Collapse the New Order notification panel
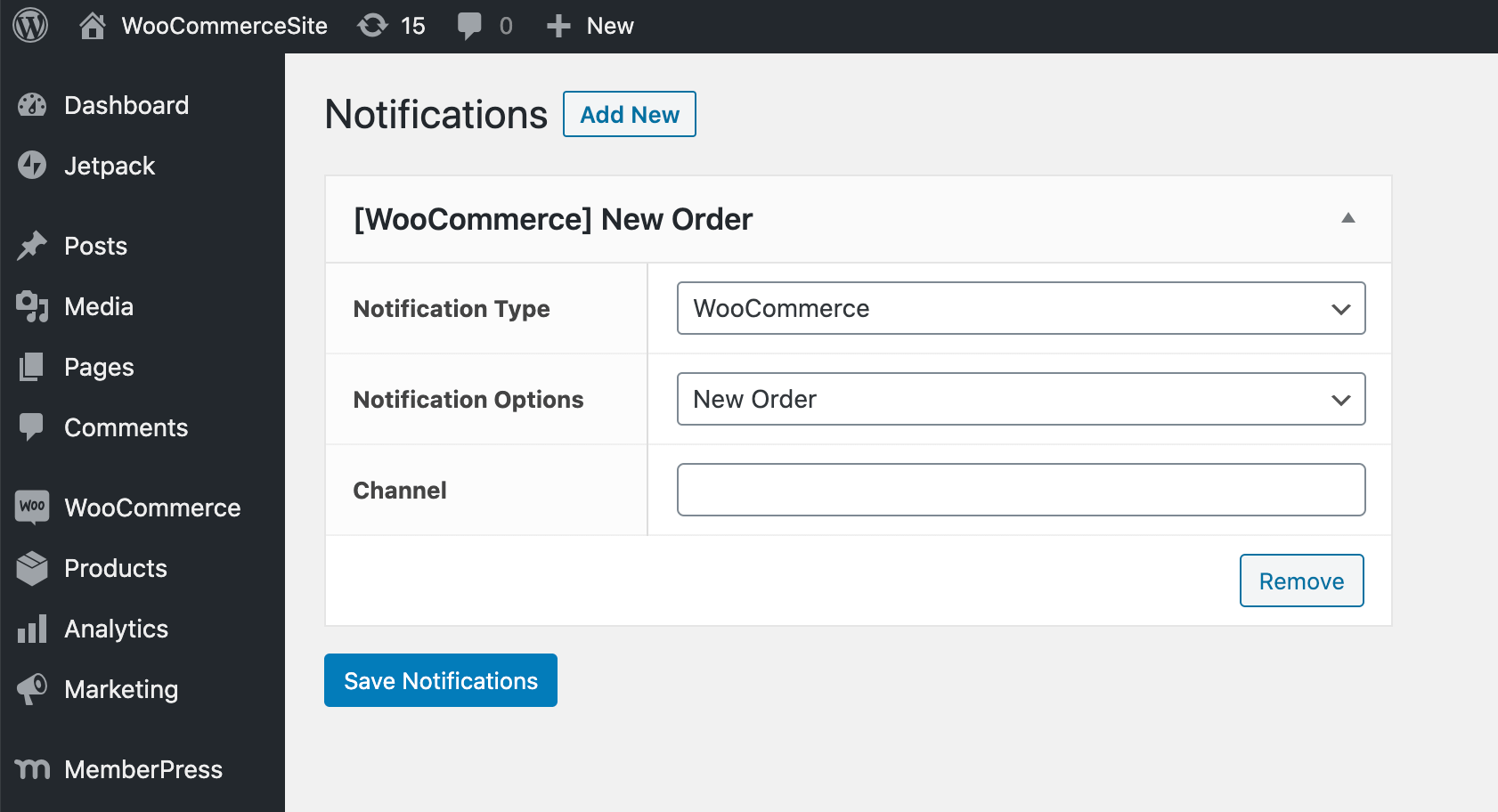Viewport: 1498px width, 812px height. (1347, 218)
